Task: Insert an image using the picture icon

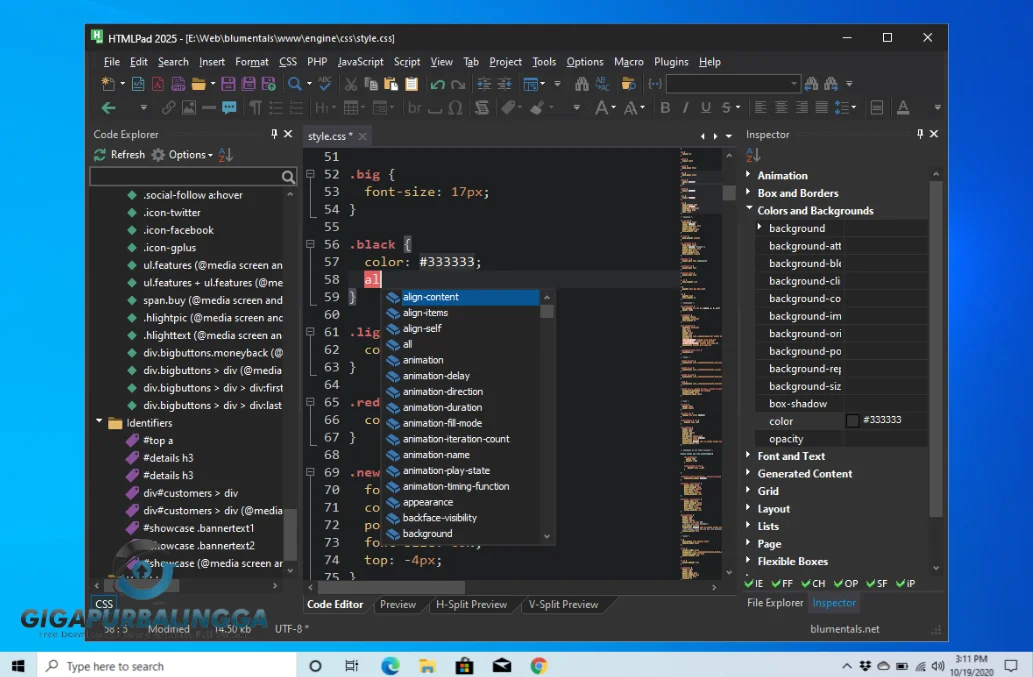Action: coord(189,107)
